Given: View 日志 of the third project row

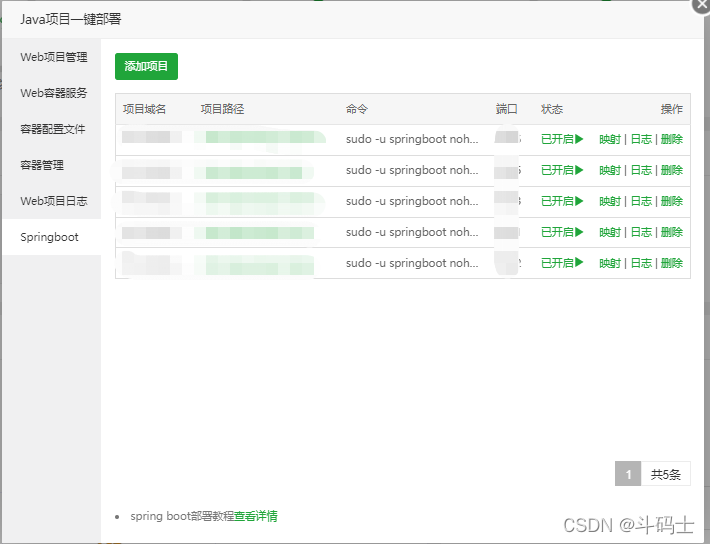Looking at the screenshot, I should click(x=641, y=201).
